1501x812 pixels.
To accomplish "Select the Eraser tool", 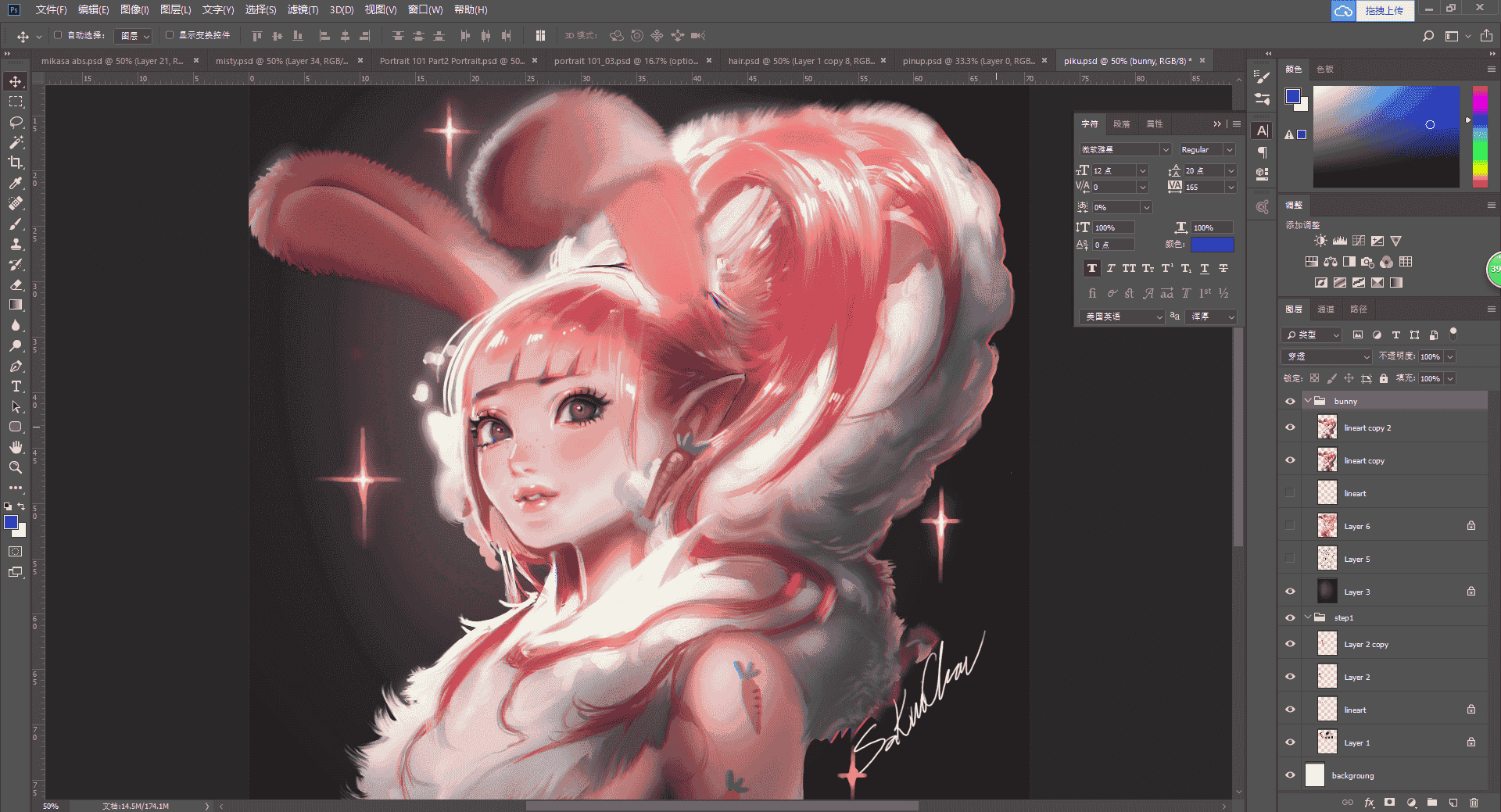I will pos(16,284).
